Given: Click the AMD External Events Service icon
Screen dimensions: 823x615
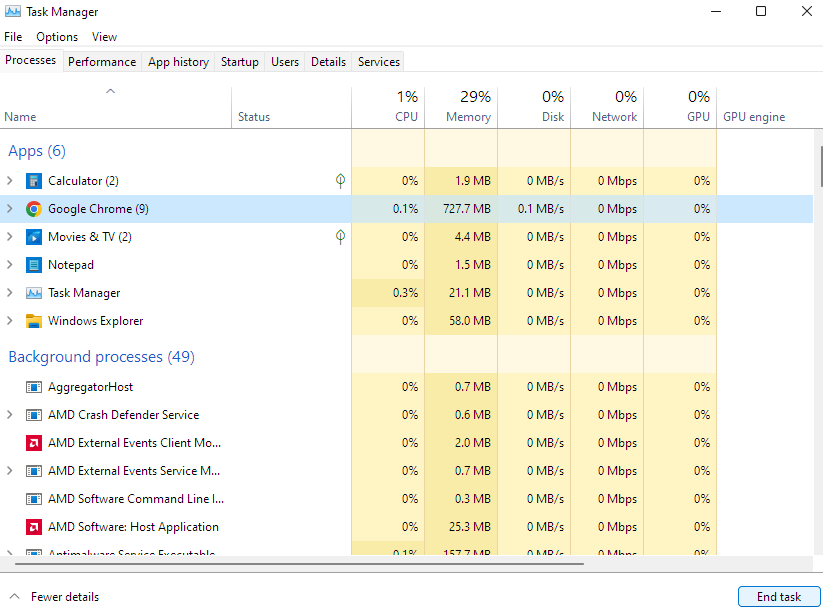Looking at the screenshot, I should [34, 471].
